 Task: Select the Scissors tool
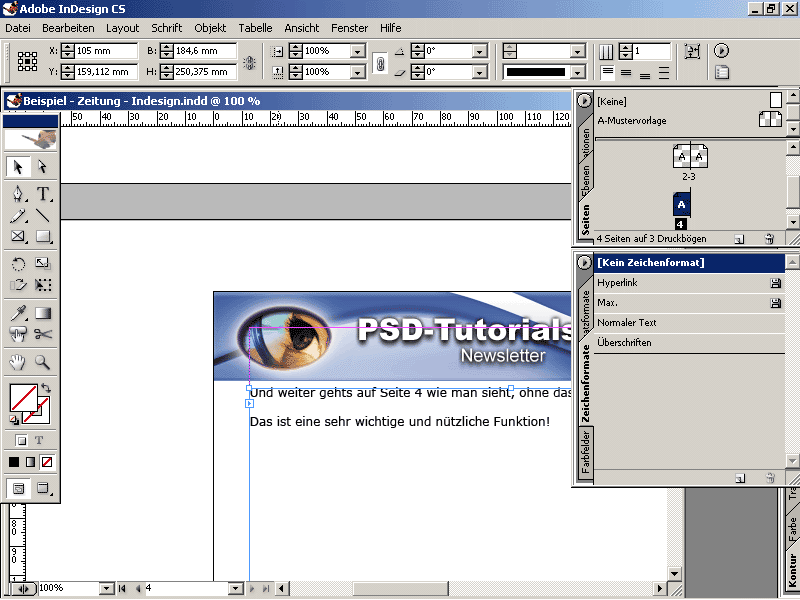(x=43, y=334)
